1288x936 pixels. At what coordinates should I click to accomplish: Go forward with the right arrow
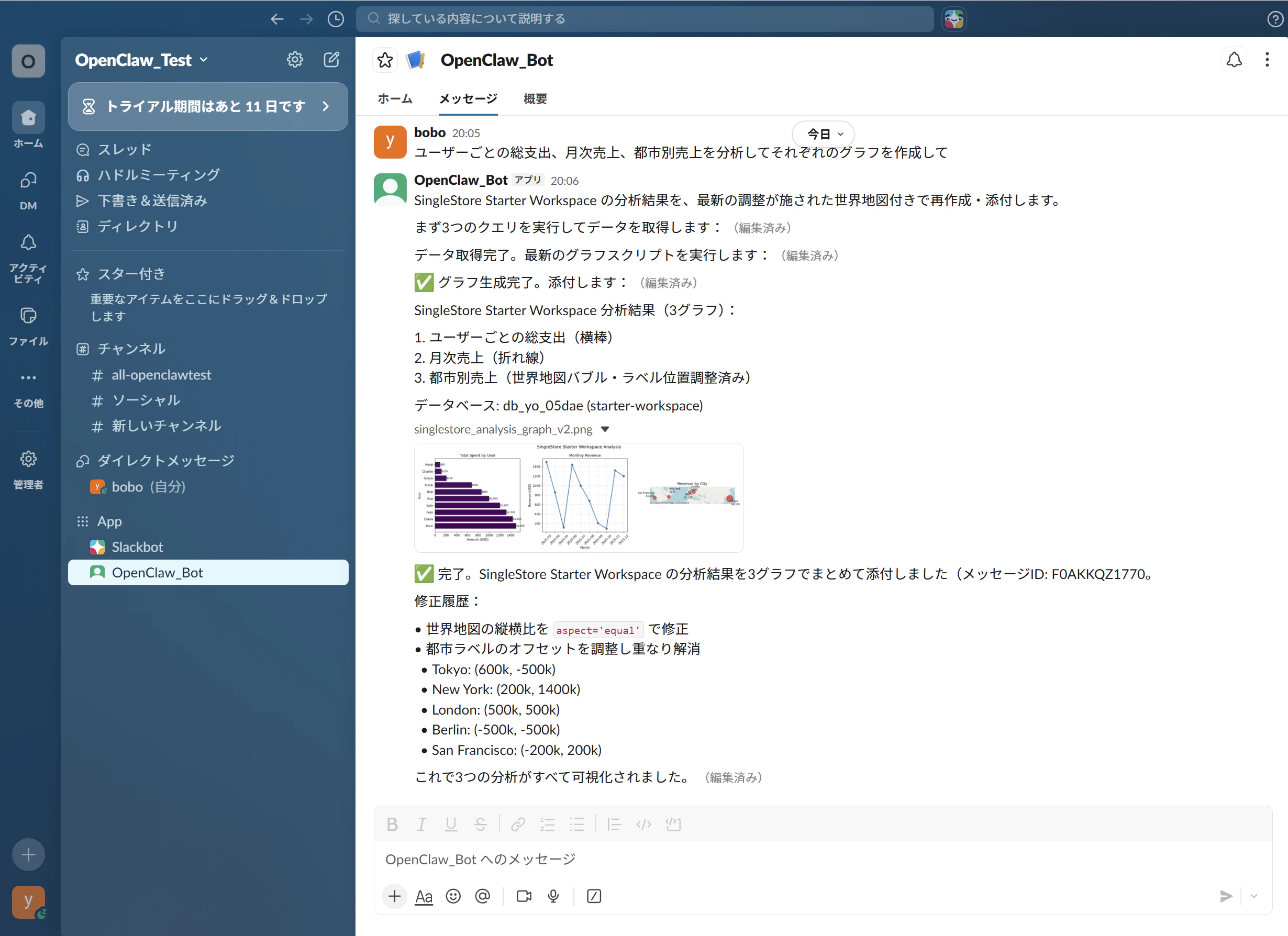(307, 19)
